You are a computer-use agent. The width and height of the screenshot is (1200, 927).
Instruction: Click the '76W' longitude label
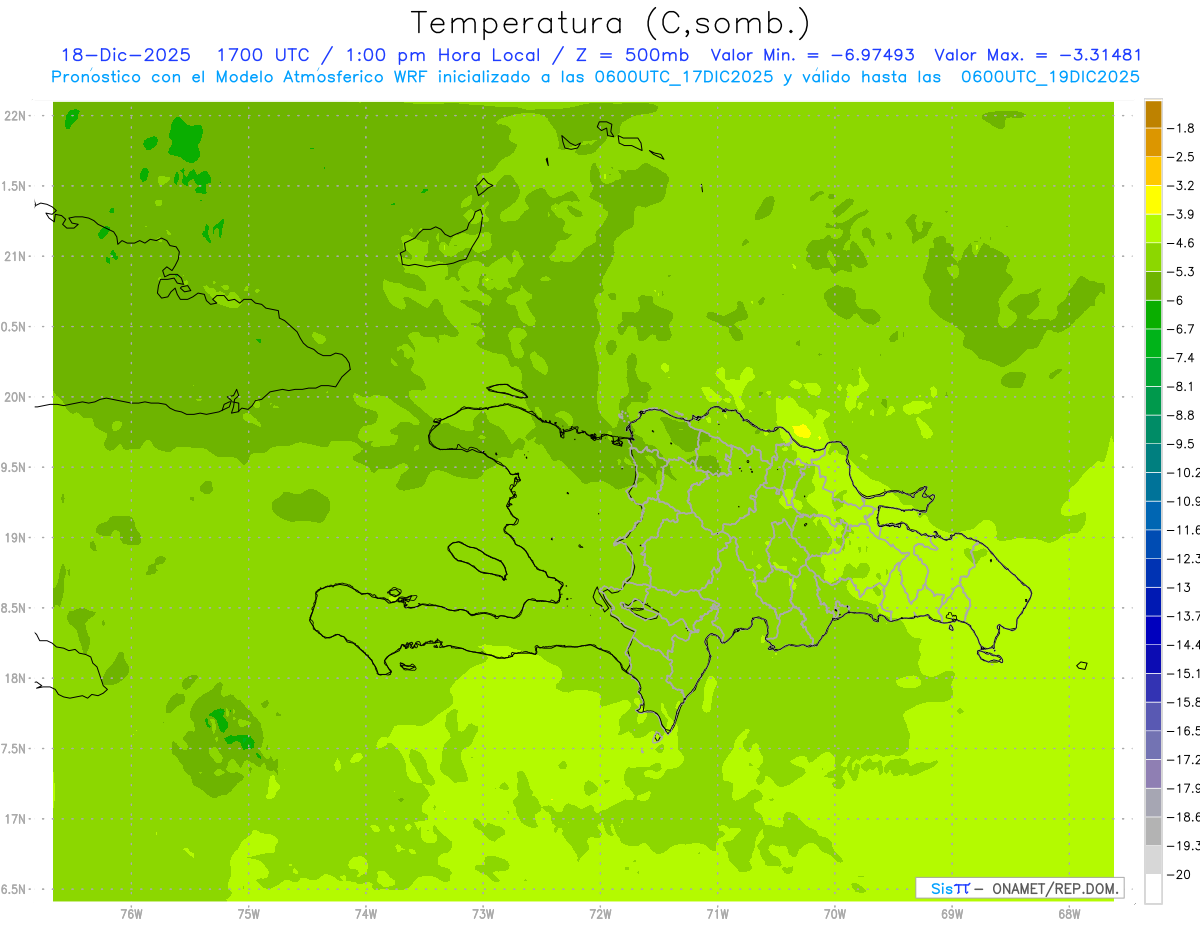point(131,914)
